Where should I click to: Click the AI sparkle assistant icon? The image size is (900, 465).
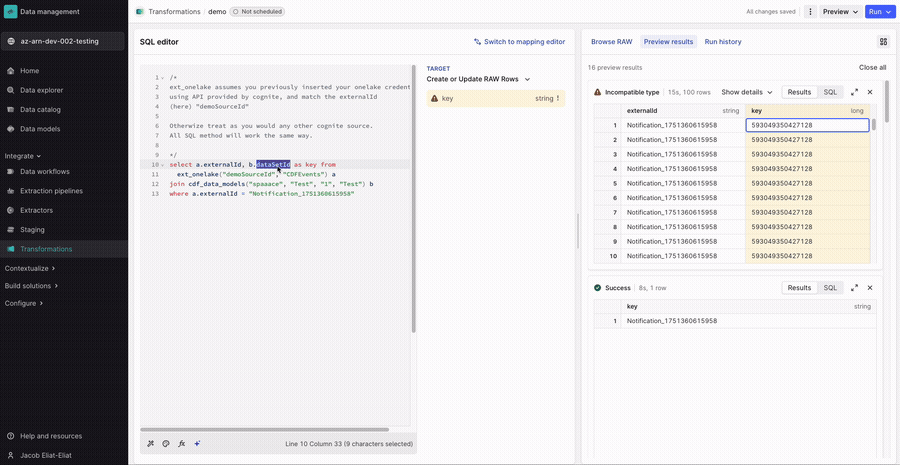click(197, 444)
